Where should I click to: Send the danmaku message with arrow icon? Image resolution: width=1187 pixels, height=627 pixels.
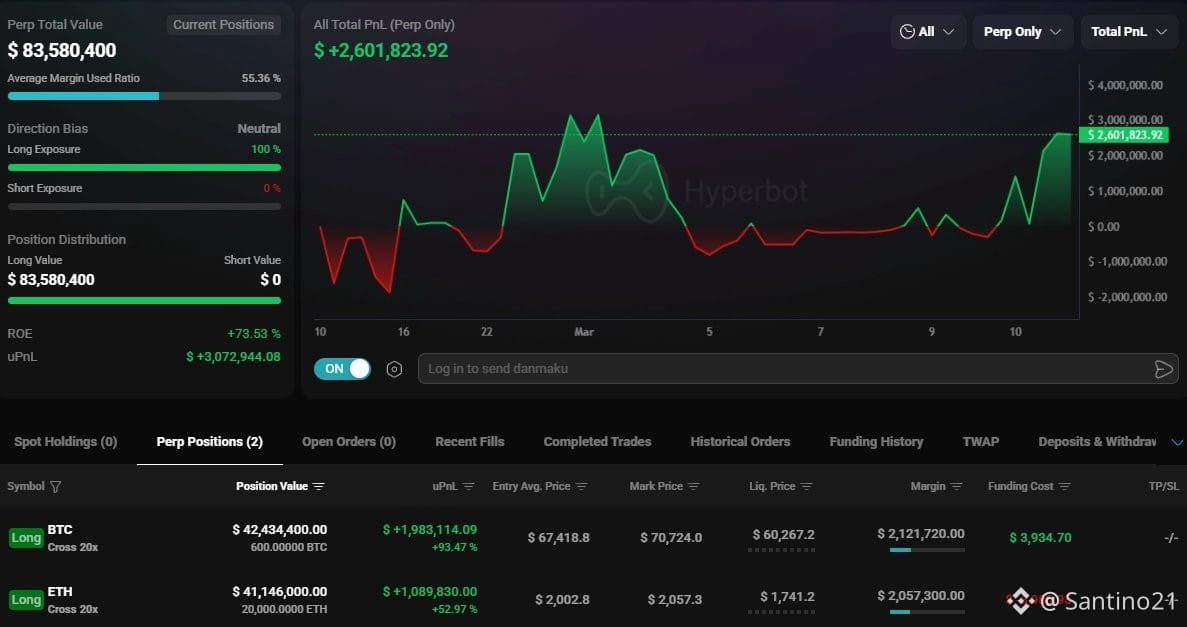click(1164, 369)
